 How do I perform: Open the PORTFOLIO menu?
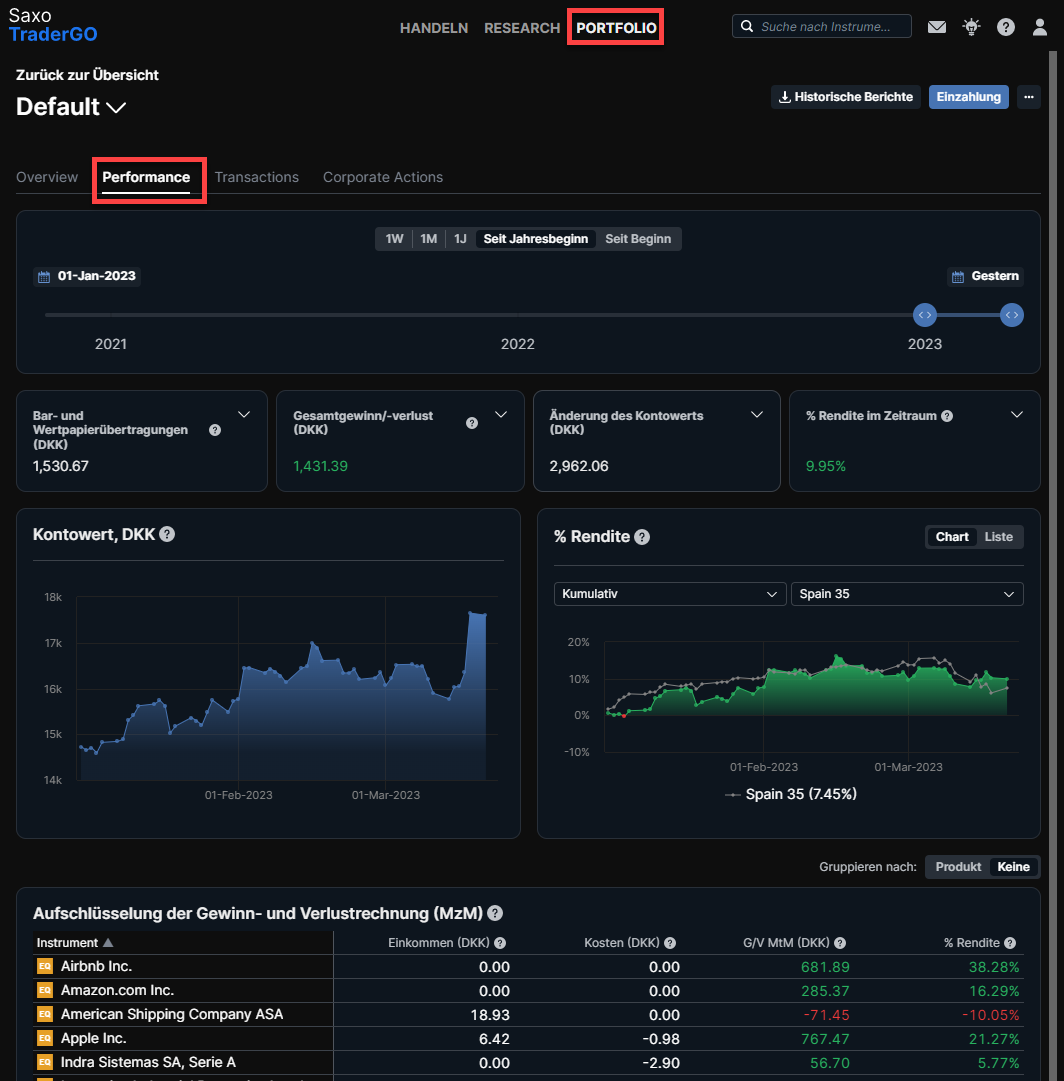(616, 28)
